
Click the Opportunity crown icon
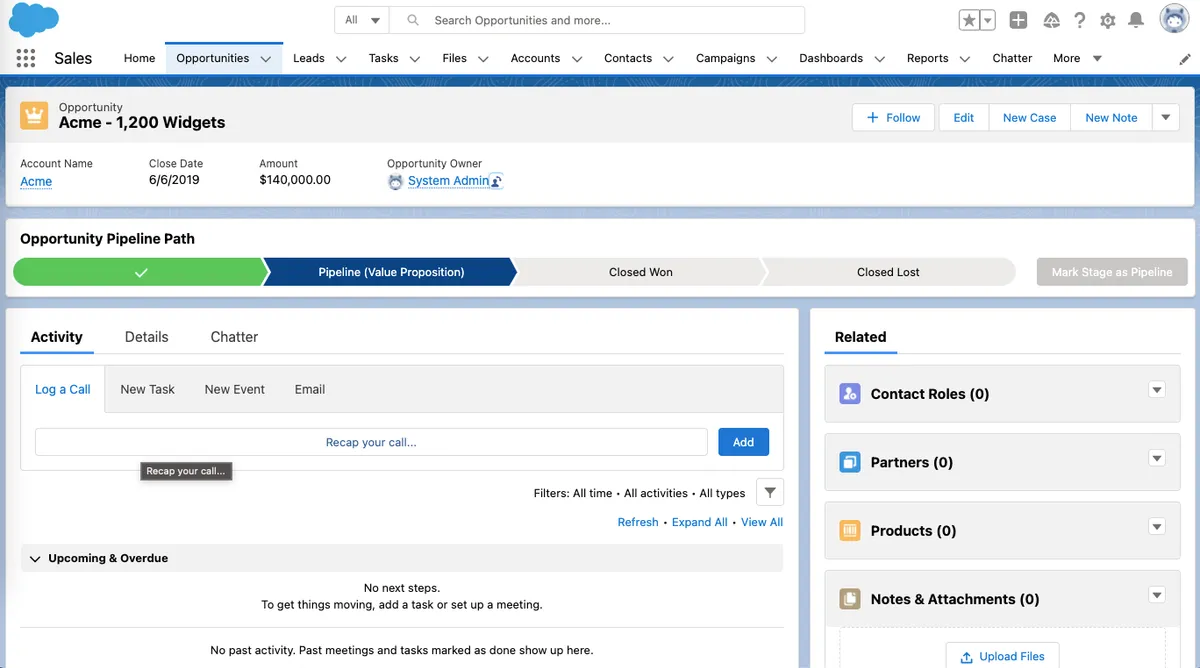tap(34, 115)
